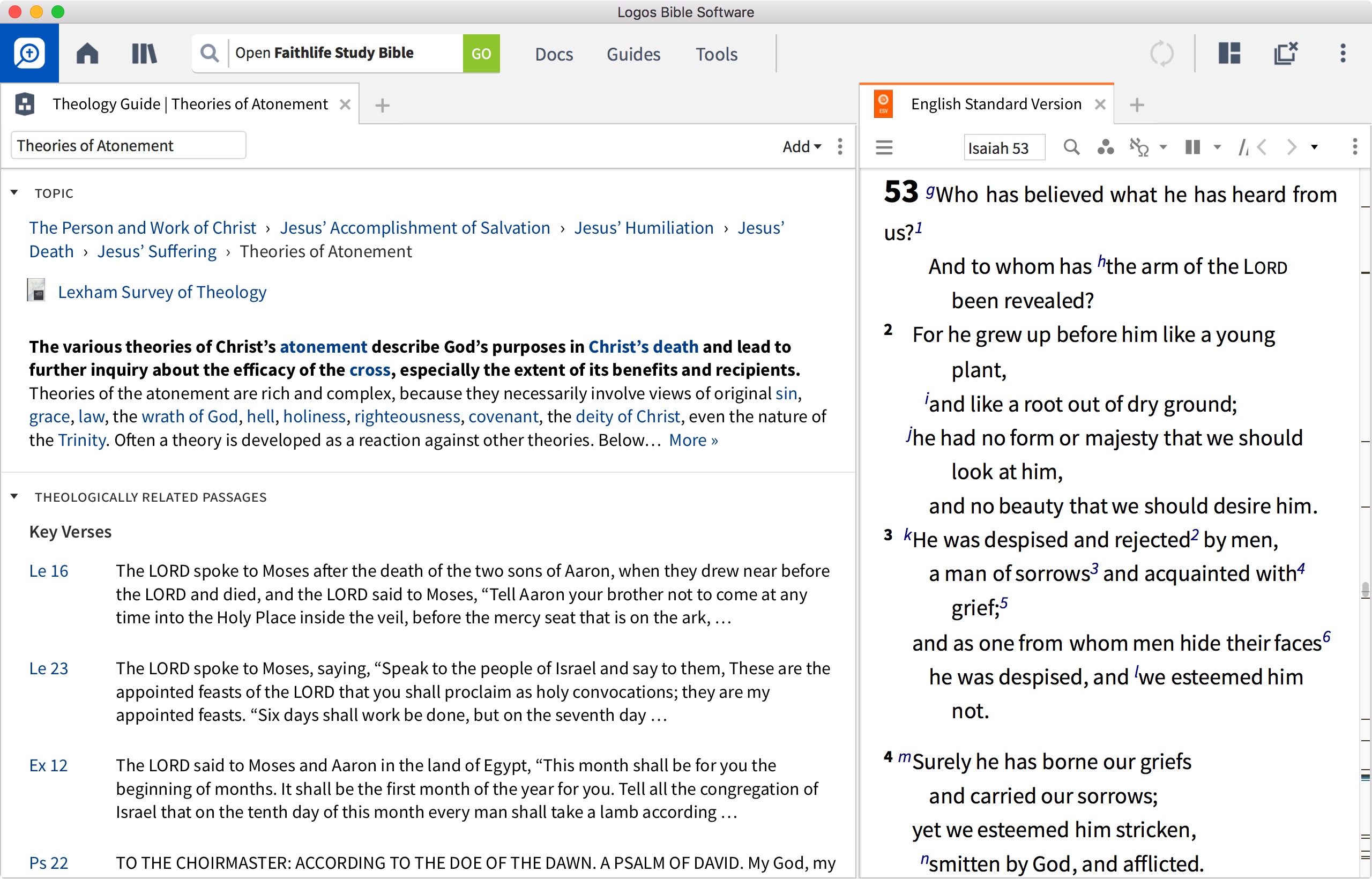Open The Person and Work of Christ
Screen dimensions: 1372x879
143,228
